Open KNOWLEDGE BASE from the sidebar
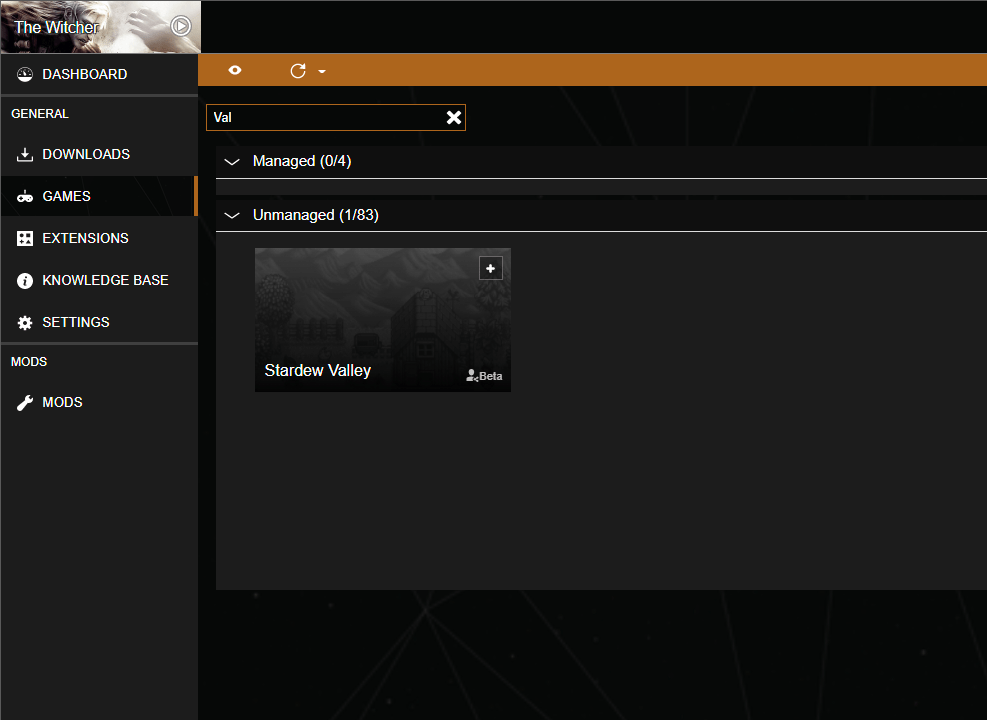The height and width of the screenshot is (721, 987). pos(106,280)
